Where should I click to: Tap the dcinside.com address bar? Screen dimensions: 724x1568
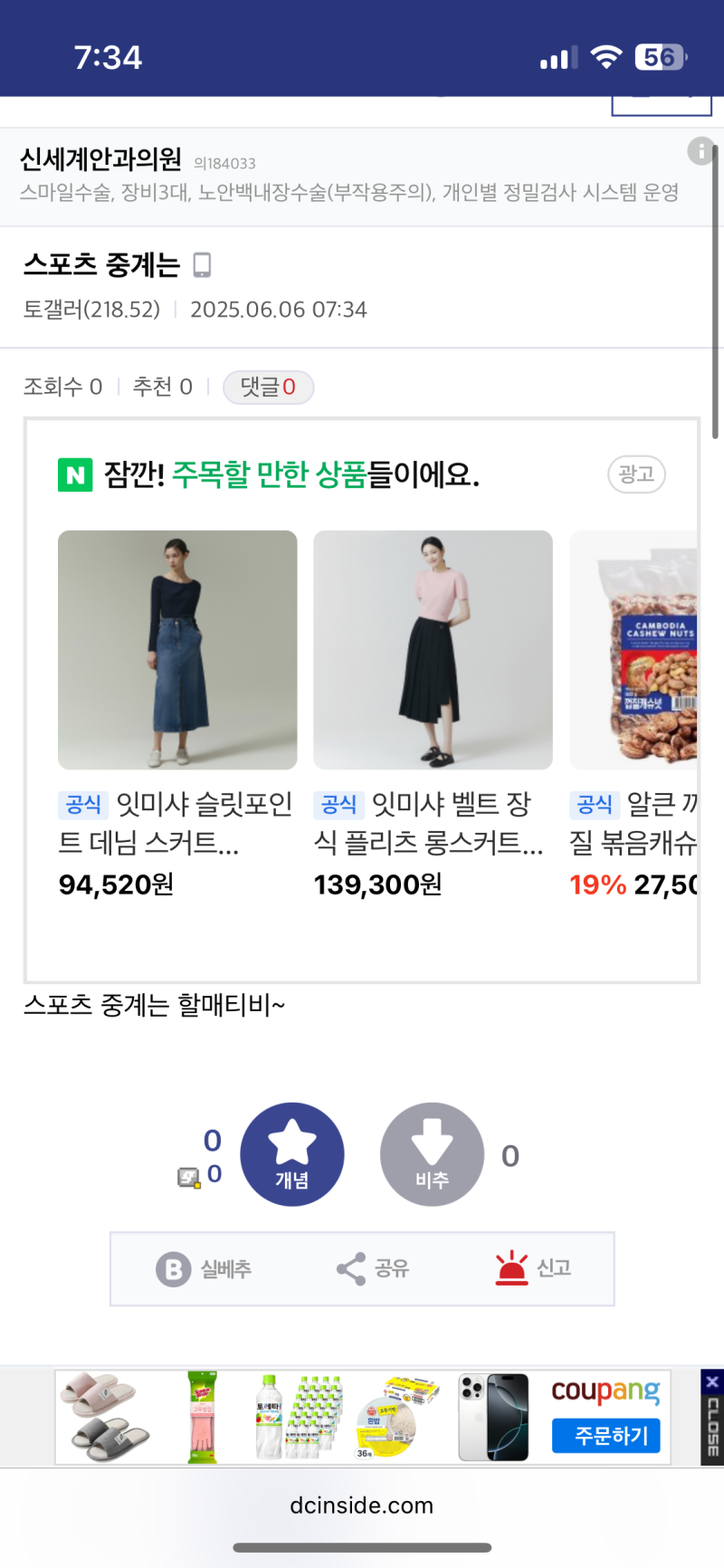click(x=362, y=1505)
